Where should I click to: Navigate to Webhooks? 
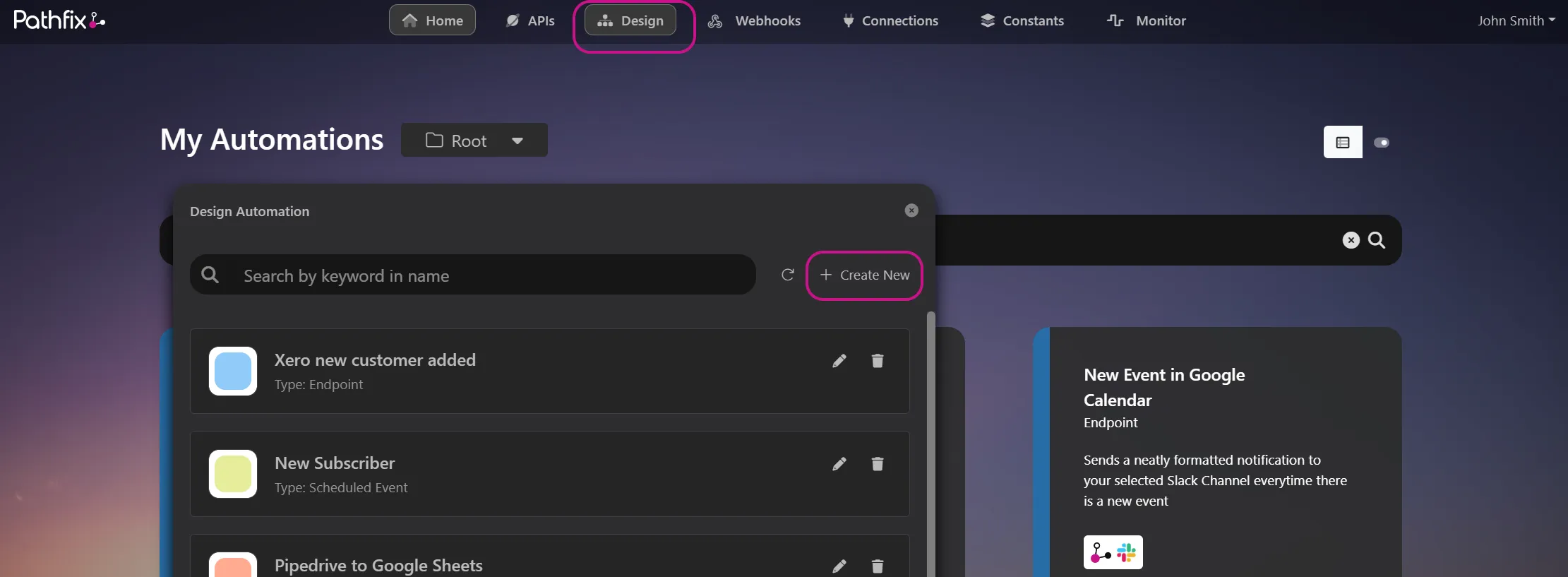[754, 20]
